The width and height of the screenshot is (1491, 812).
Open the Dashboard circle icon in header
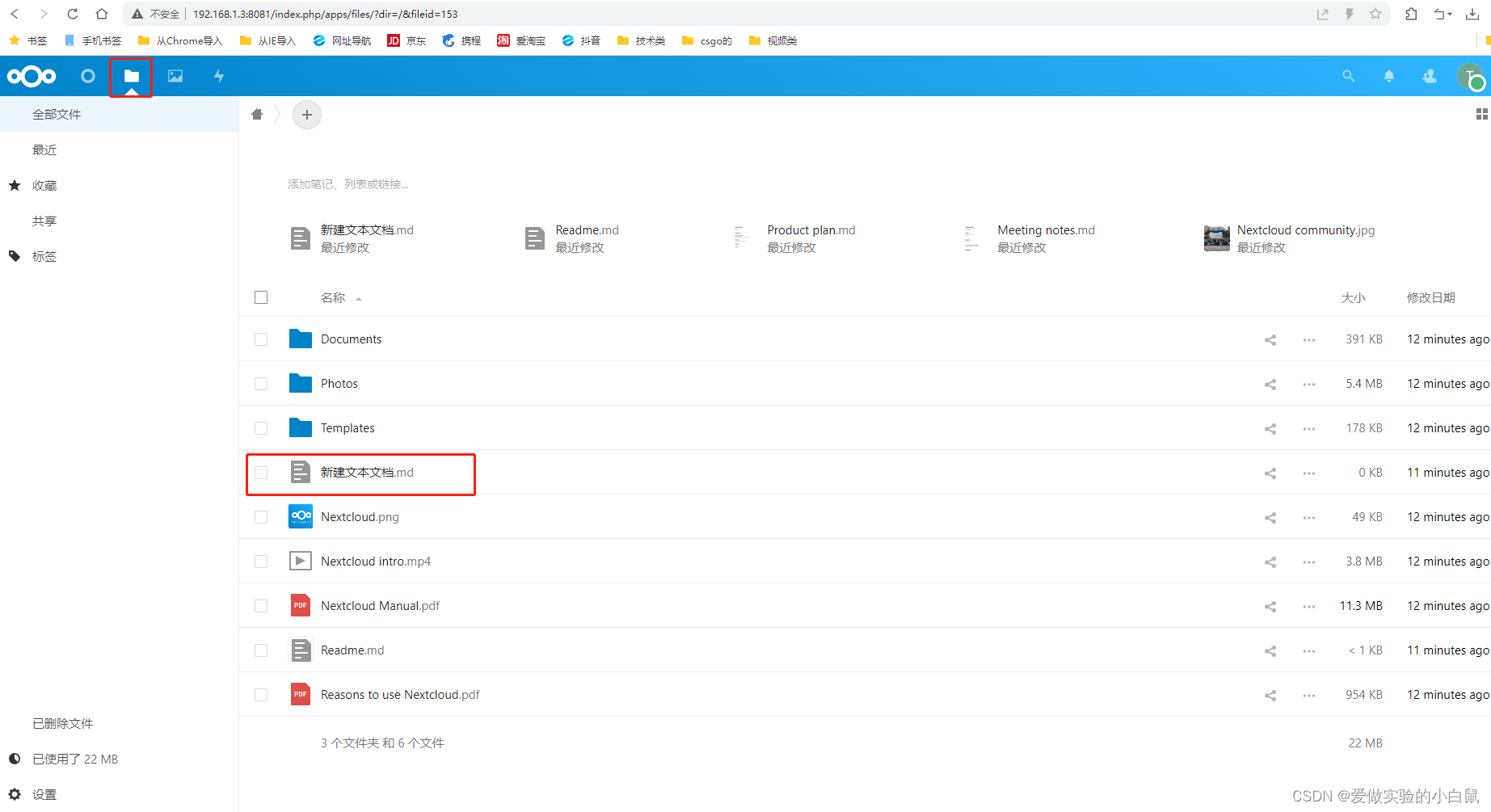pyautogui.click(x=88, y=76)
